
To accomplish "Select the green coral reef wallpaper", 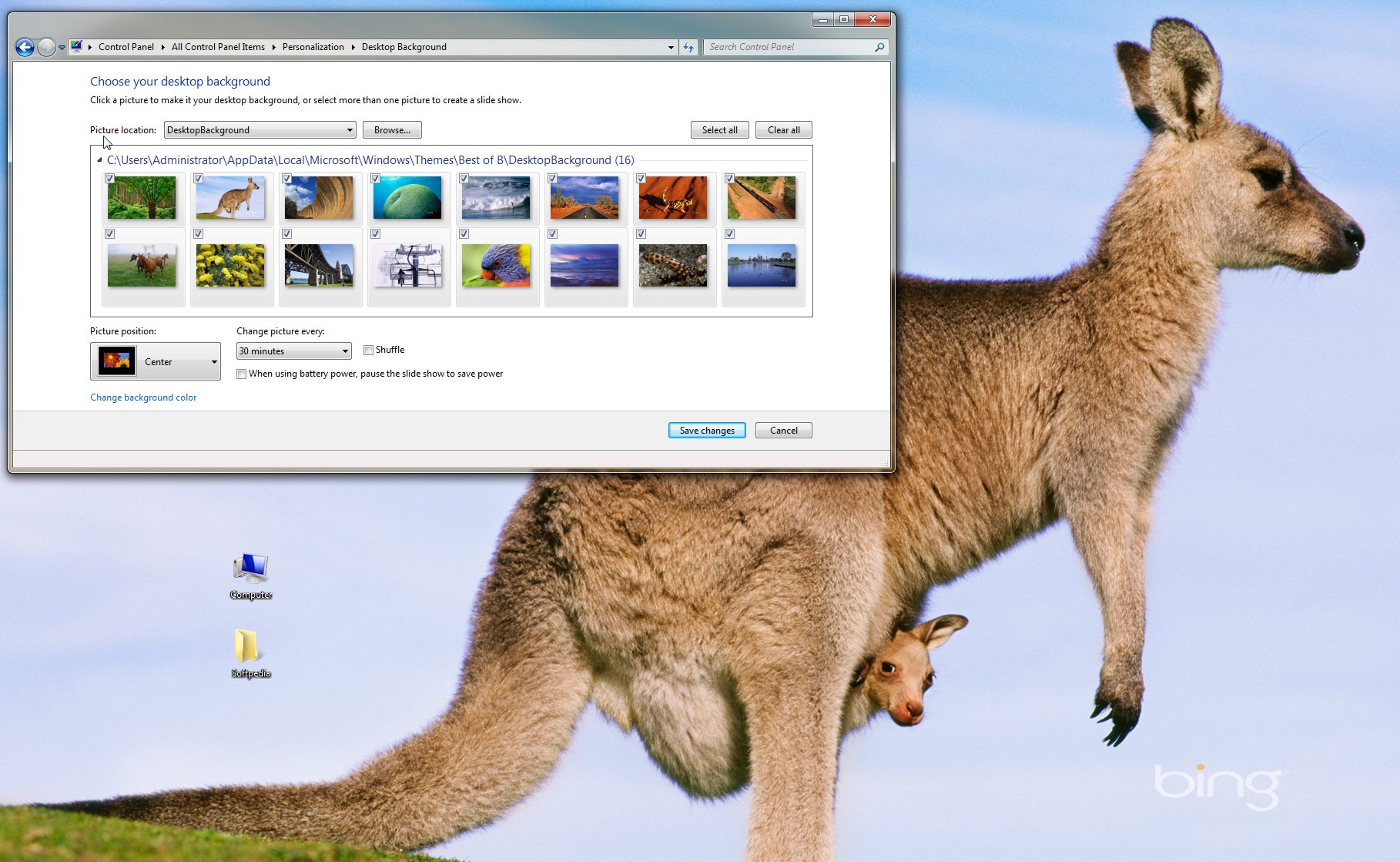I will pyautogui.click(x=407, y=198).
